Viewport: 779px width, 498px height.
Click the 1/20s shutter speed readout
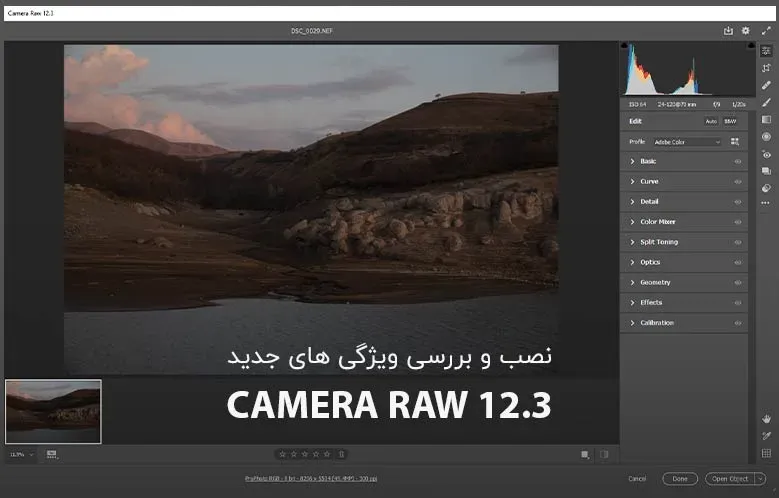[x=739, y=104]
